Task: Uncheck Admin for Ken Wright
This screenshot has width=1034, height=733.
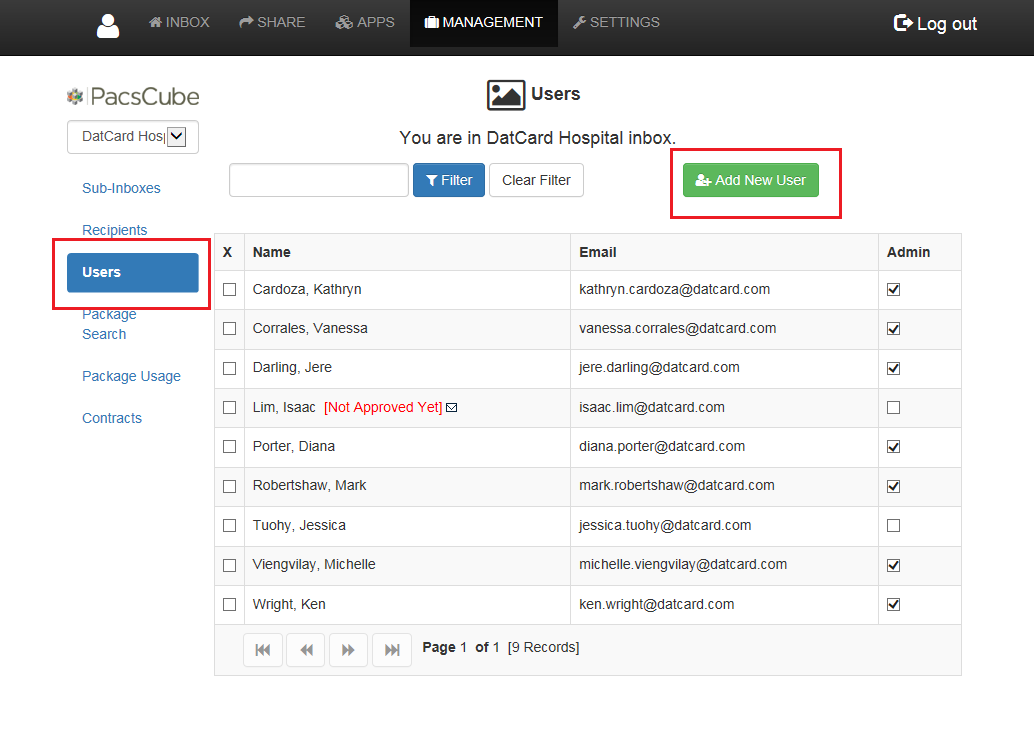Action: point(894,604)
